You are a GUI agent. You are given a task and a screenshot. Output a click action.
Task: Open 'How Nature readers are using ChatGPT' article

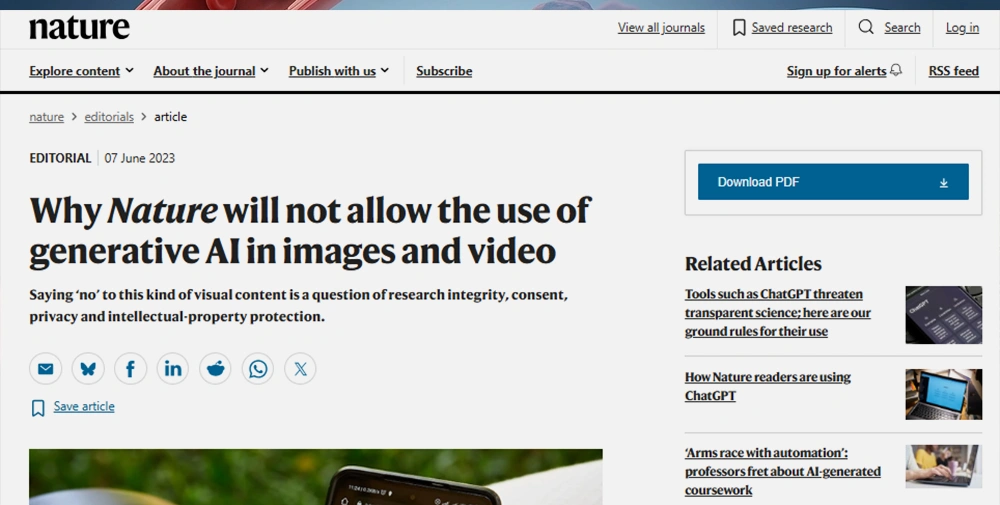click(767, 386)
